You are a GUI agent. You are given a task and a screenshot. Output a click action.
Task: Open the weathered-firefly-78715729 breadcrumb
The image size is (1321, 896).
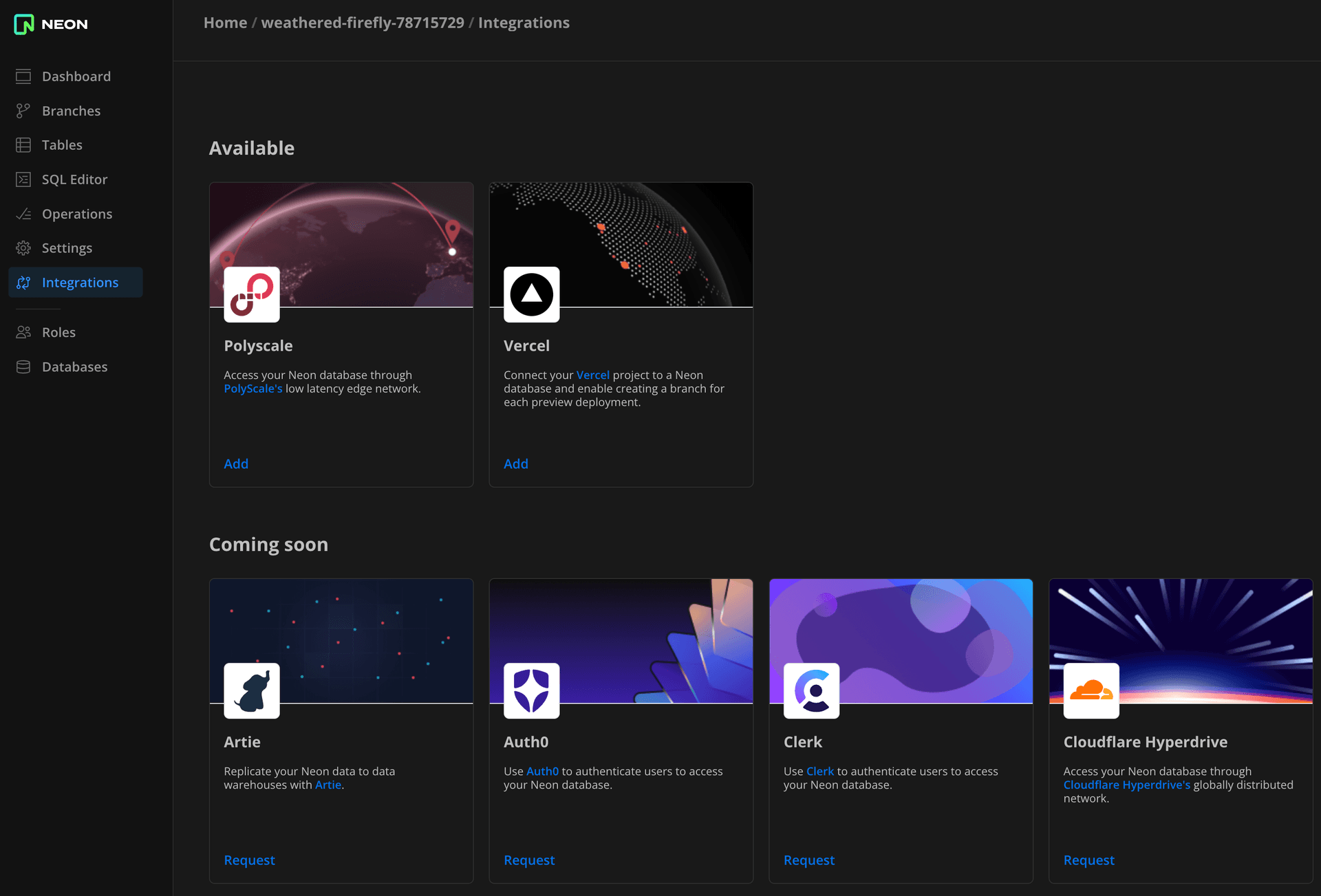pyautogui.click(x=363, y=22)
